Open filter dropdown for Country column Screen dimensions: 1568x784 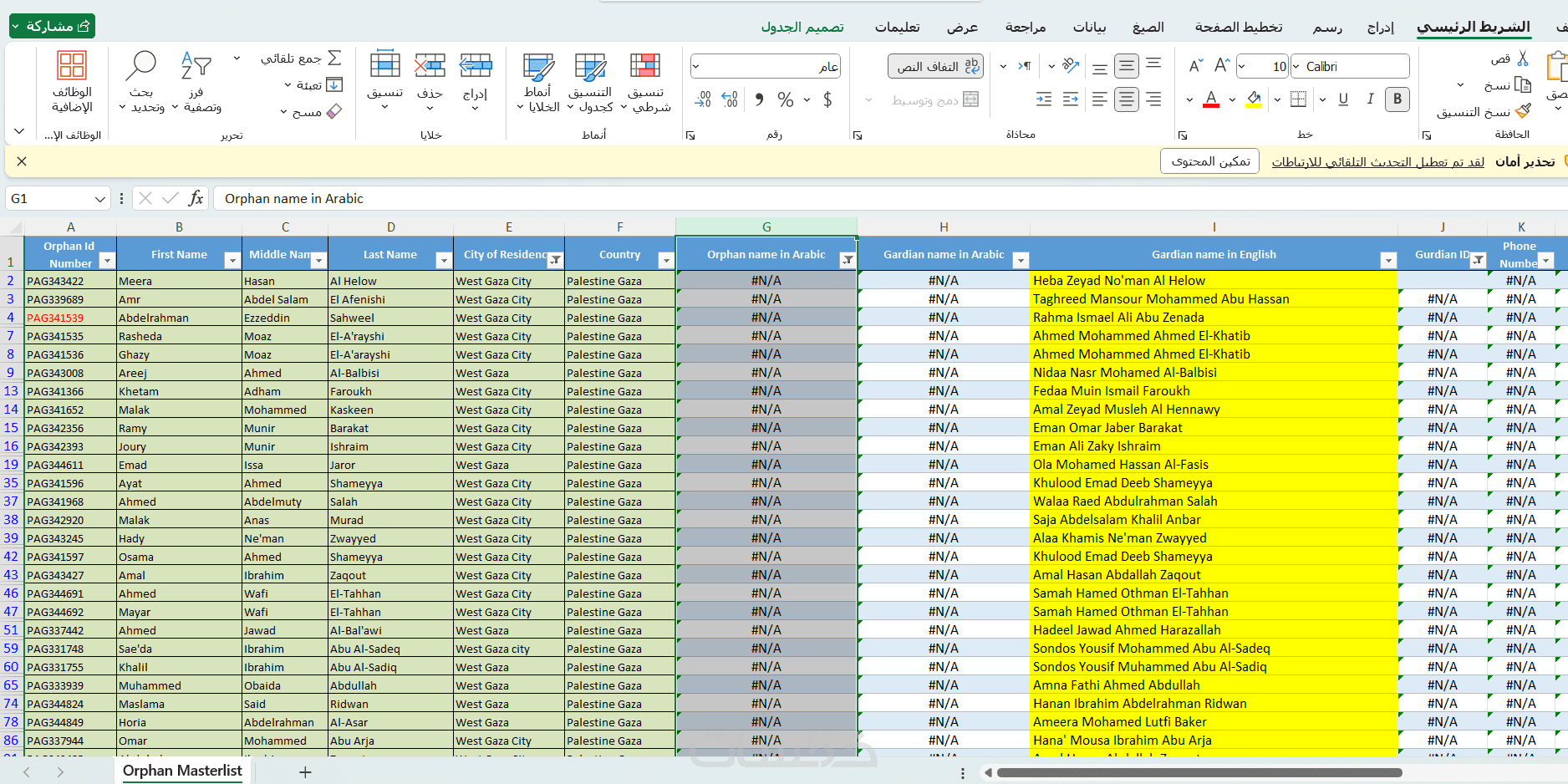tap(666, 261)
